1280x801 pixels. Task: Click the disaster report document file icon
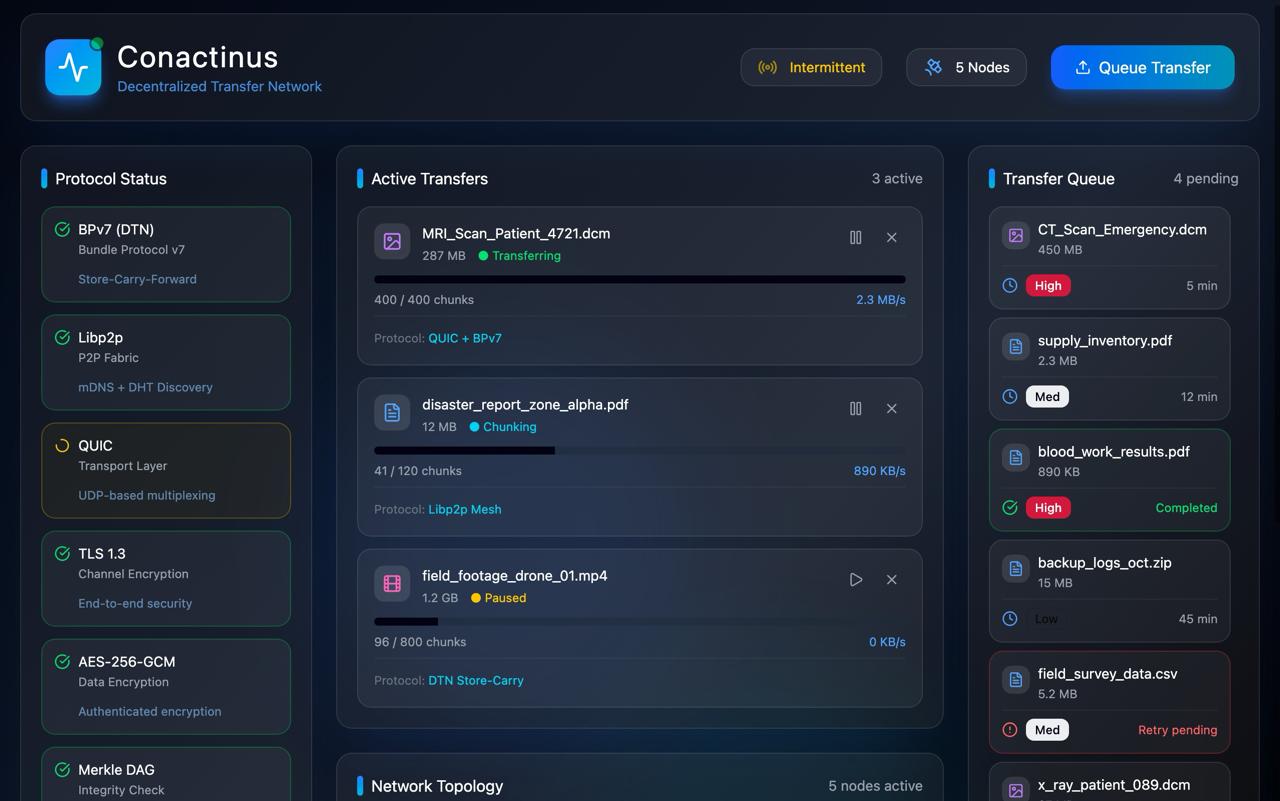[392, 412]
